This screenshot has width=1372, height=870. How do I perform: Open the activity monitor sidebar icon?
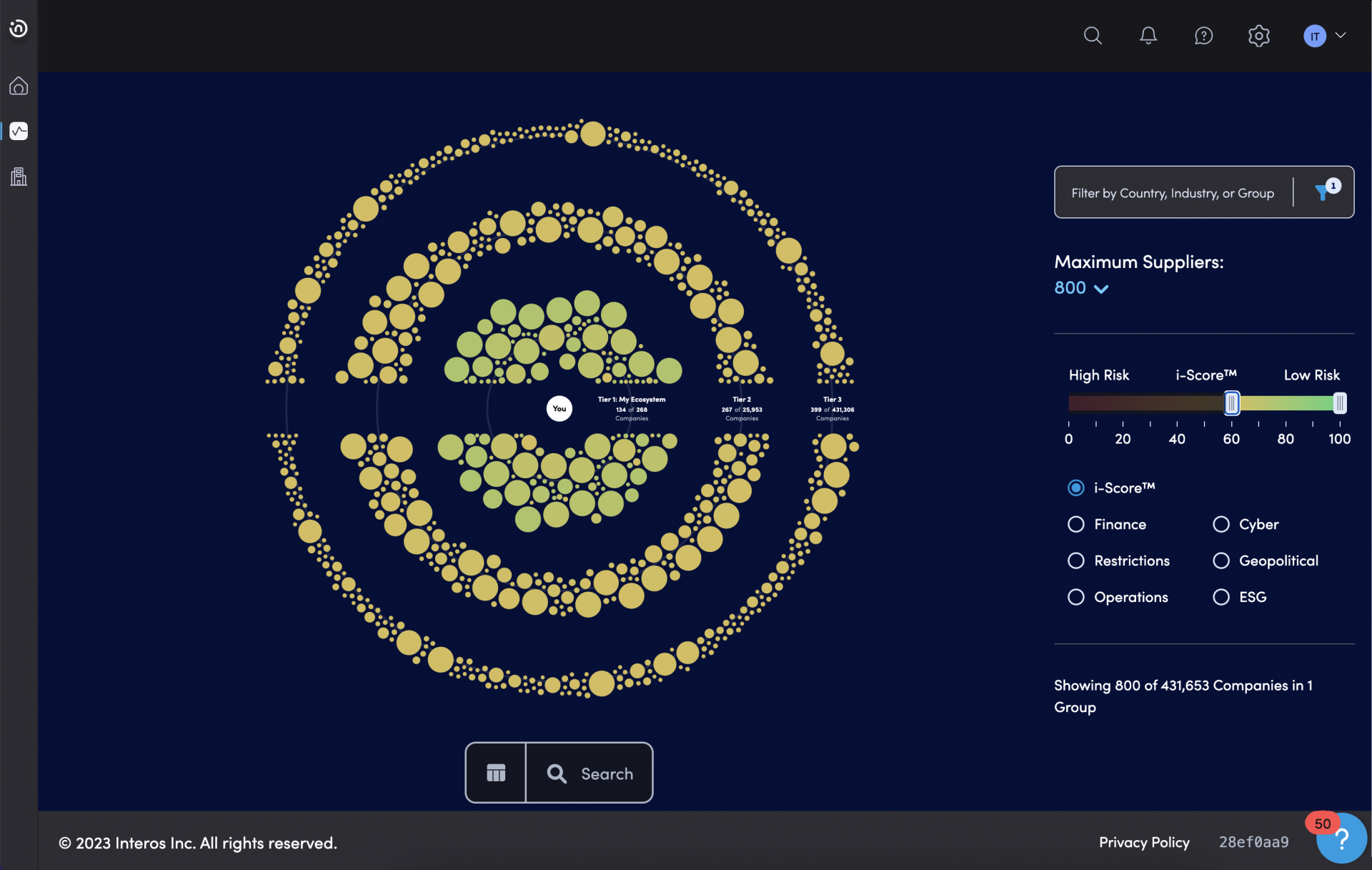(19, 131)
